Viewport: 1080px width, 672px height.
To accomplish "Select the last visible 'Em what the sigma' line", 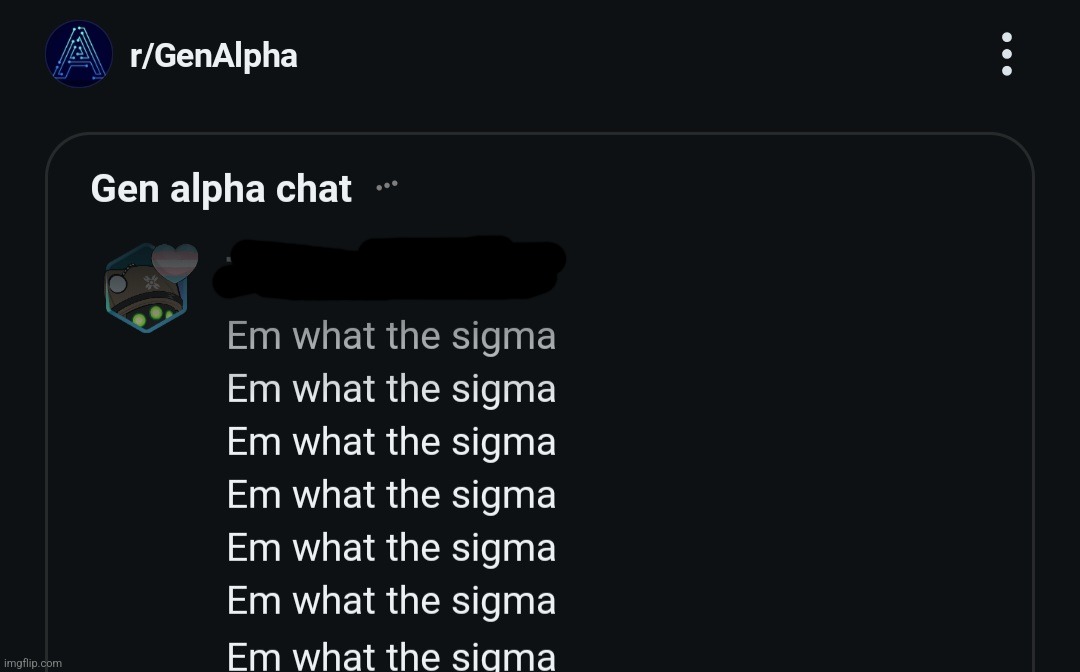I will point(391,655).
